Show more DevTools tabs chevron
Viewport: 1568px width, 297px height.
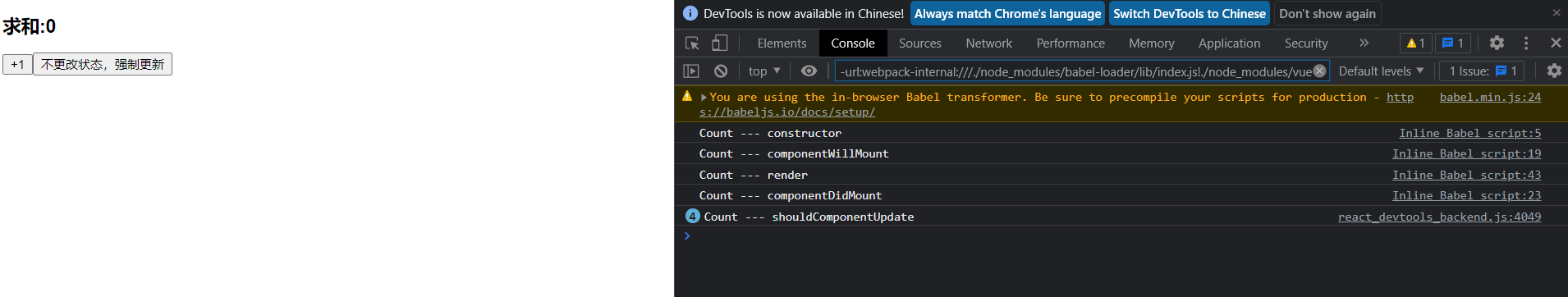click(x=1364, y=43)
